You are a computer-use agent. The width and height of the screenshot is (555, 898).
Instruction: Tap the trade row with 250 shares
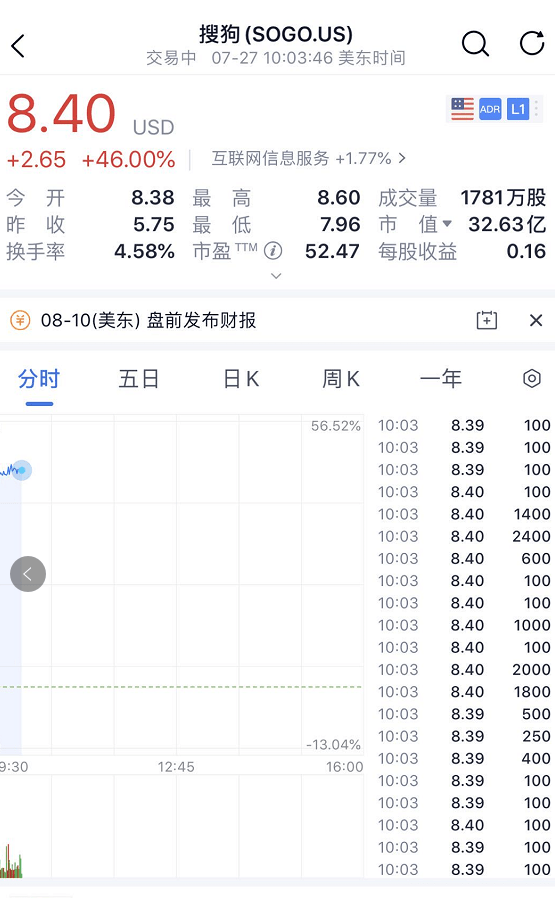(x=464, y=736)
